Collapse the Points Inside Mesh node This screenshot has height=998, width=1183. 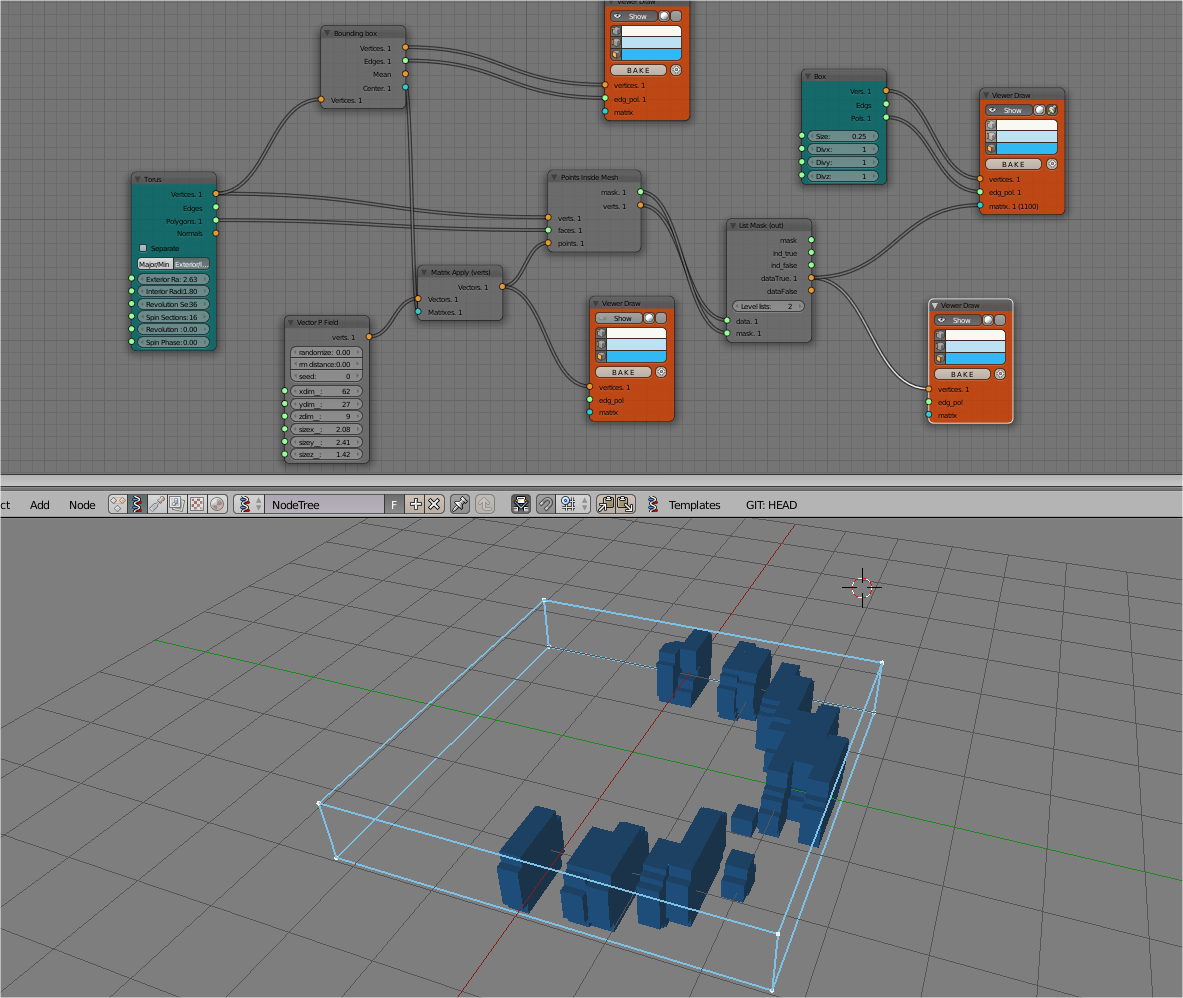coord(554,177)
